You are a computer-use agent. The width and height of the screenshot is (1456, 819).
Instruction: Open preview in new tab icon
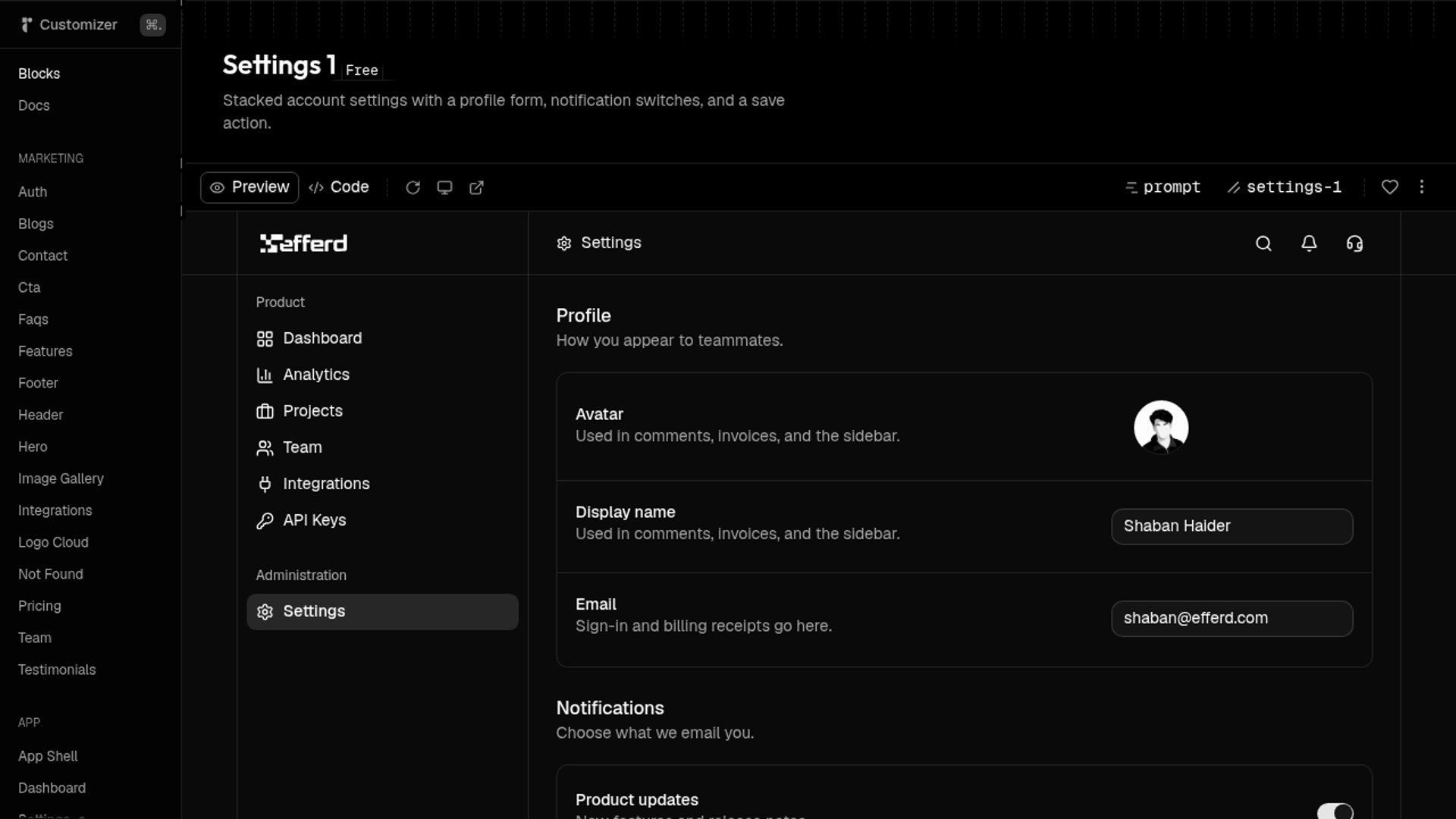pyautogui.click(x=476, y=187)
